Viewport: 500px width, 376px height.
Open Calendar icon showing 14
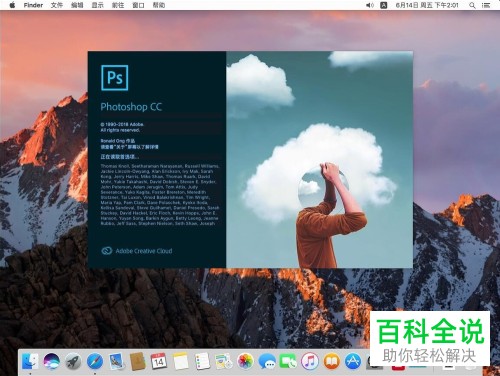tap(159, 362)
